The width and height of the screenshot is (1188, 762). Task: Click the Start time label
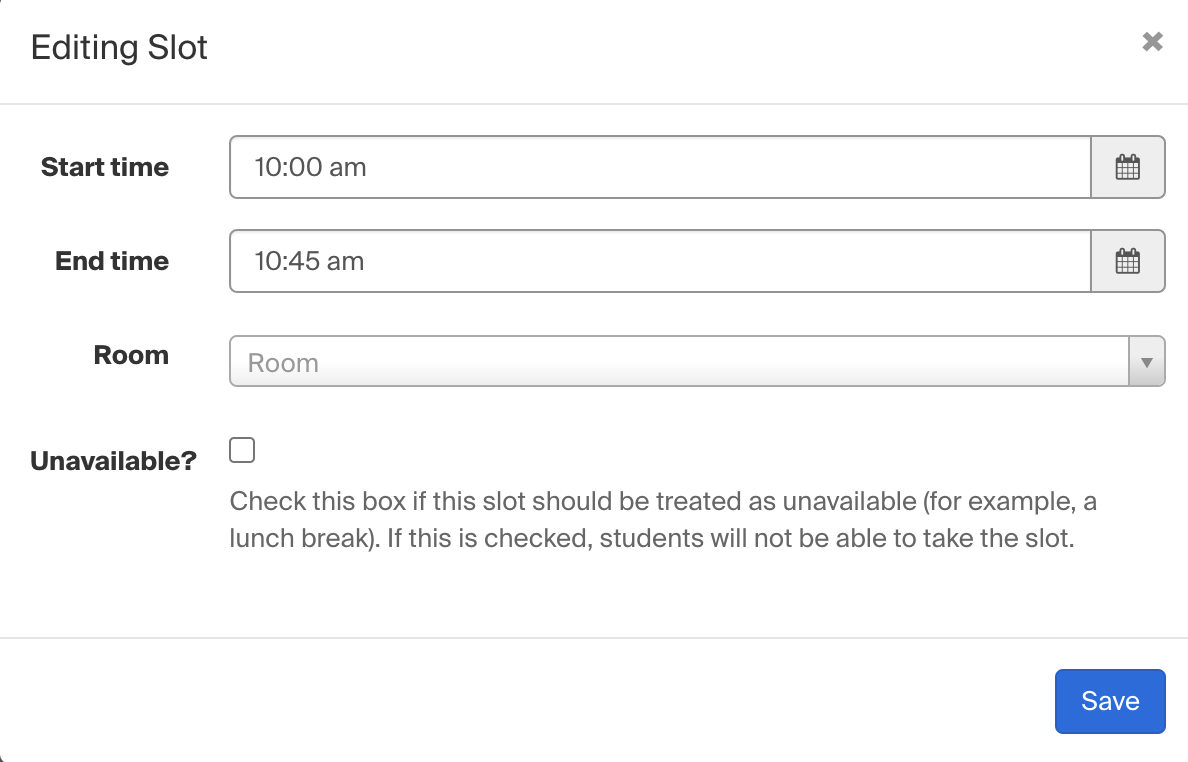(x=105, y=167)
